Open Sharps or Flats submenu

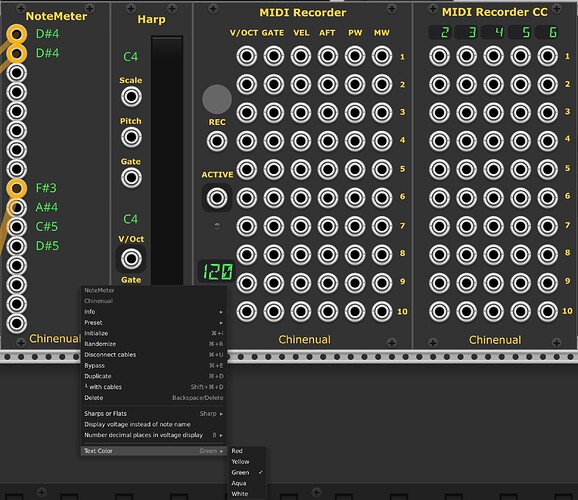pos(154,413)
